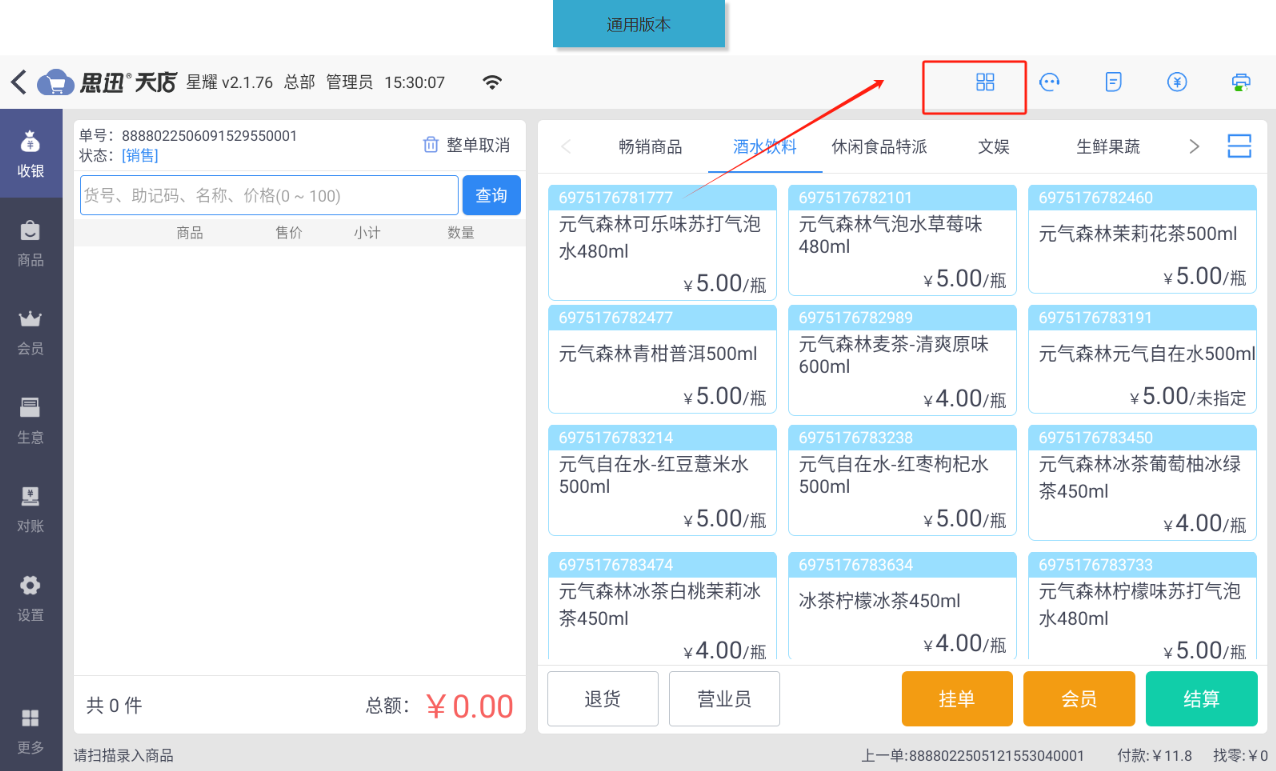Click the 营业员 salesperson button
Viewport: 1276px width, 771px height.
click(x=724, y=698)
